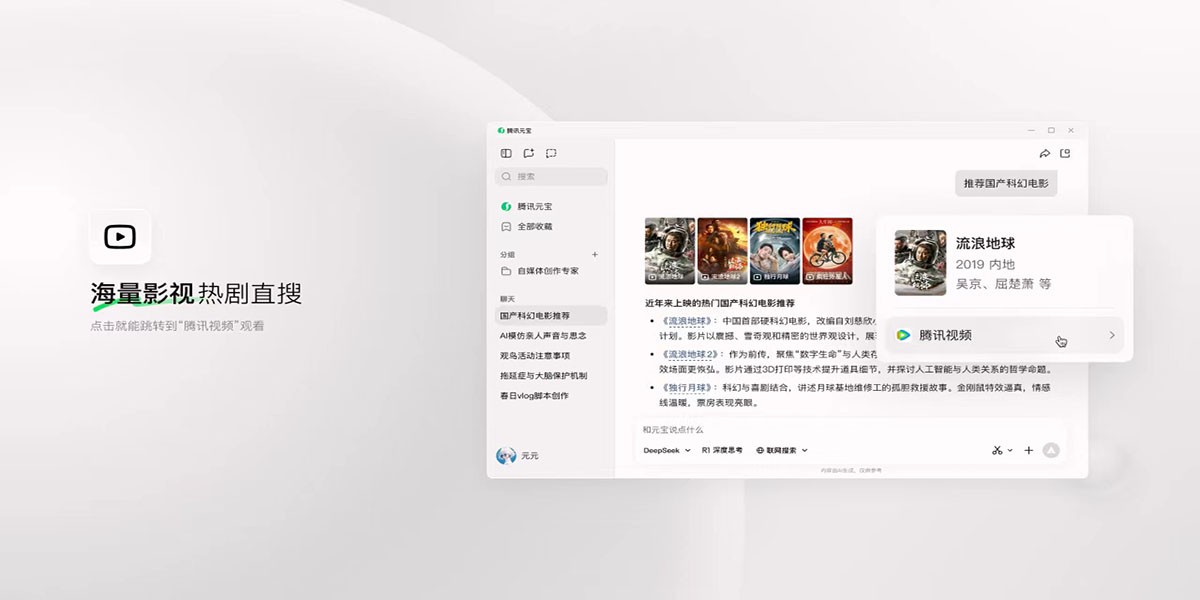Open the 《独行月球》 link
This screenshot has width=1200, height=600.
686,387
